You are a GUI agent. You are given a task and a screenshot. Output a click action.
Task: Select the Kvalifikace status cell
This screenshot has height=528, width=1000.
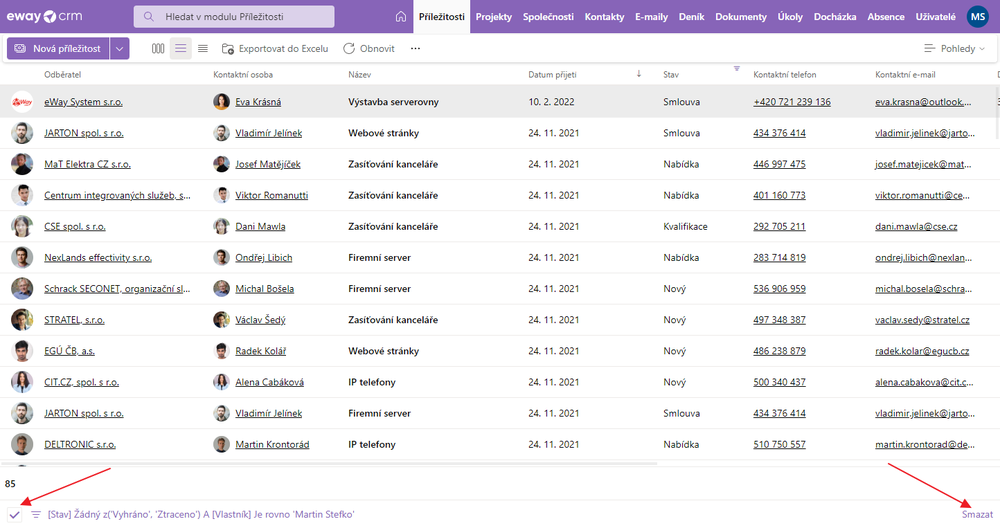[x=685, y=226]
